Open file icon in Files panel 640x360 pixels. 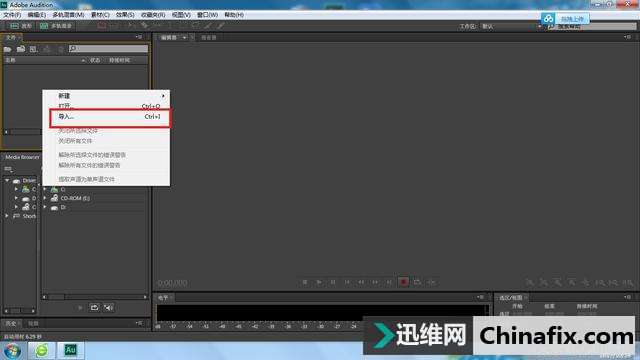coord(8,49)
